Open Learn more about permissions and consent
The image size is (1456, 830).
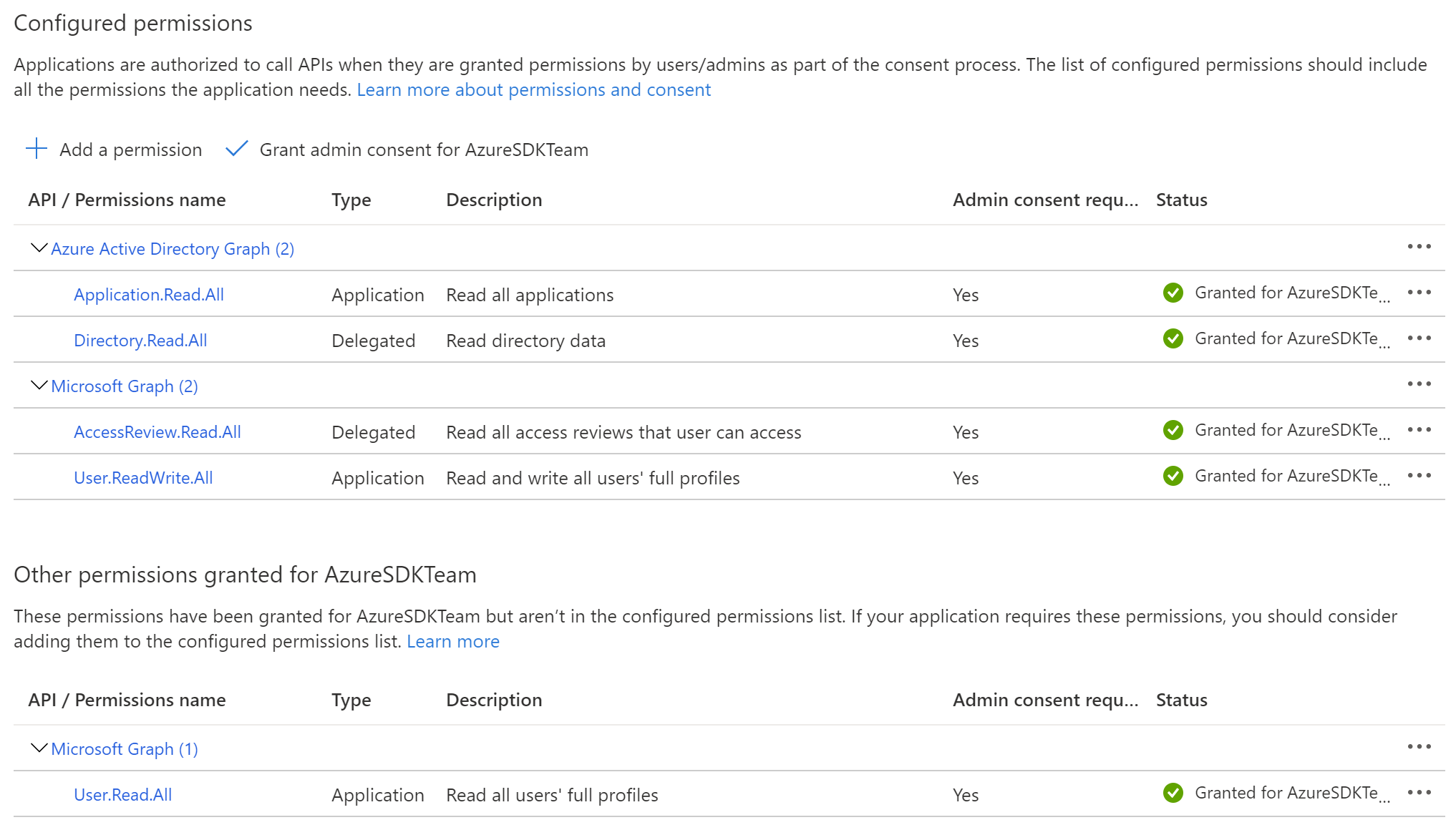click(x=534, y=89)
